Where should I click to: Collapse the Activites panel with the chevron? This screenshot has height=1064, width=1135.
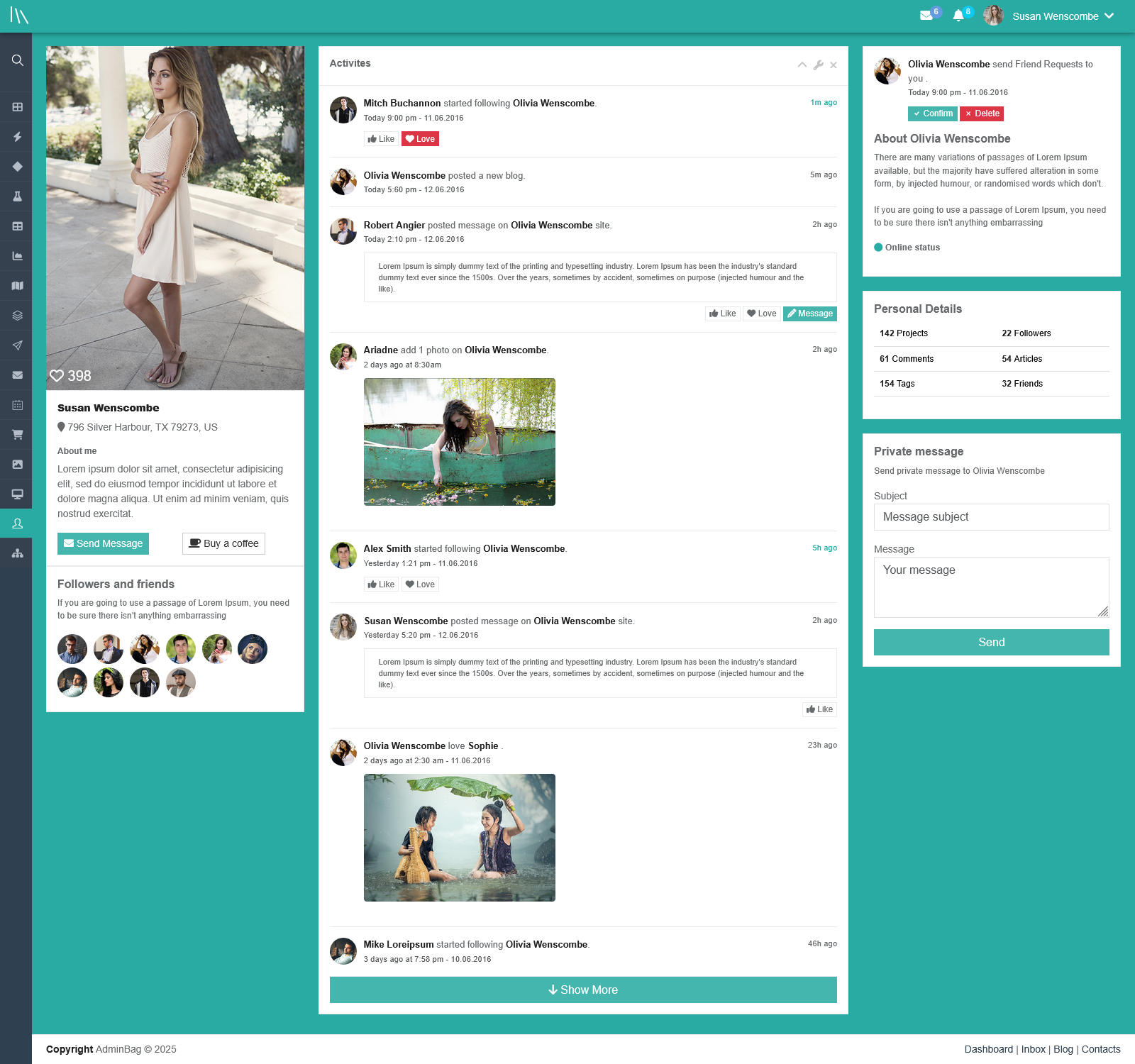(802, 65)
